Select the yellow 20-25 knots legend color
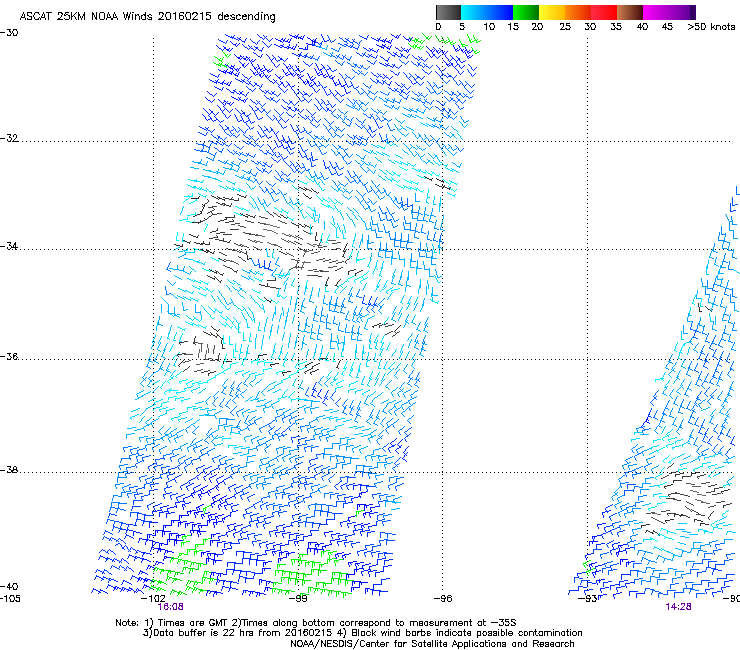740x650 pixels. click(553, 12)
